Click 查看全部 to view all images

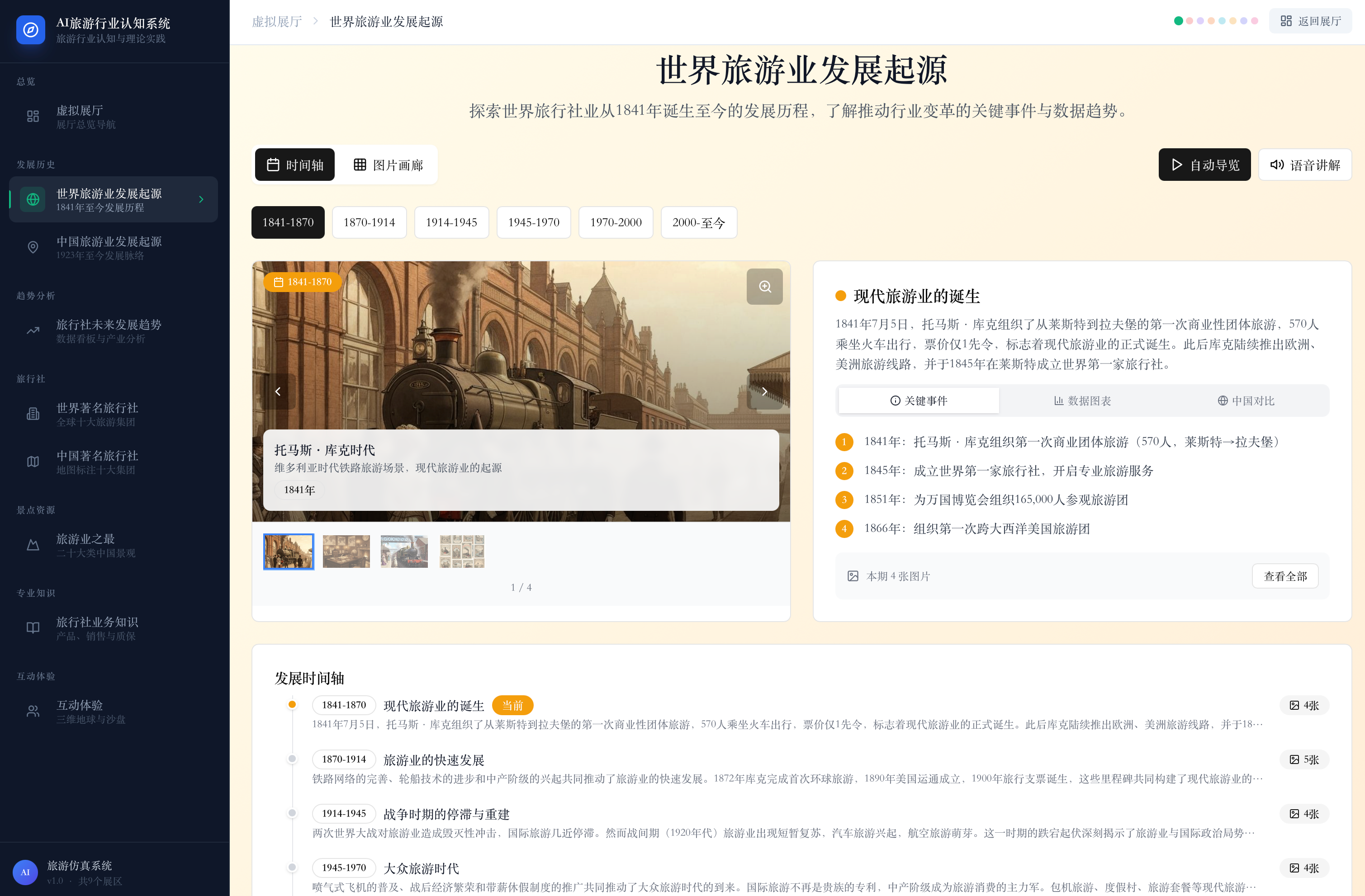[1284, 576]
